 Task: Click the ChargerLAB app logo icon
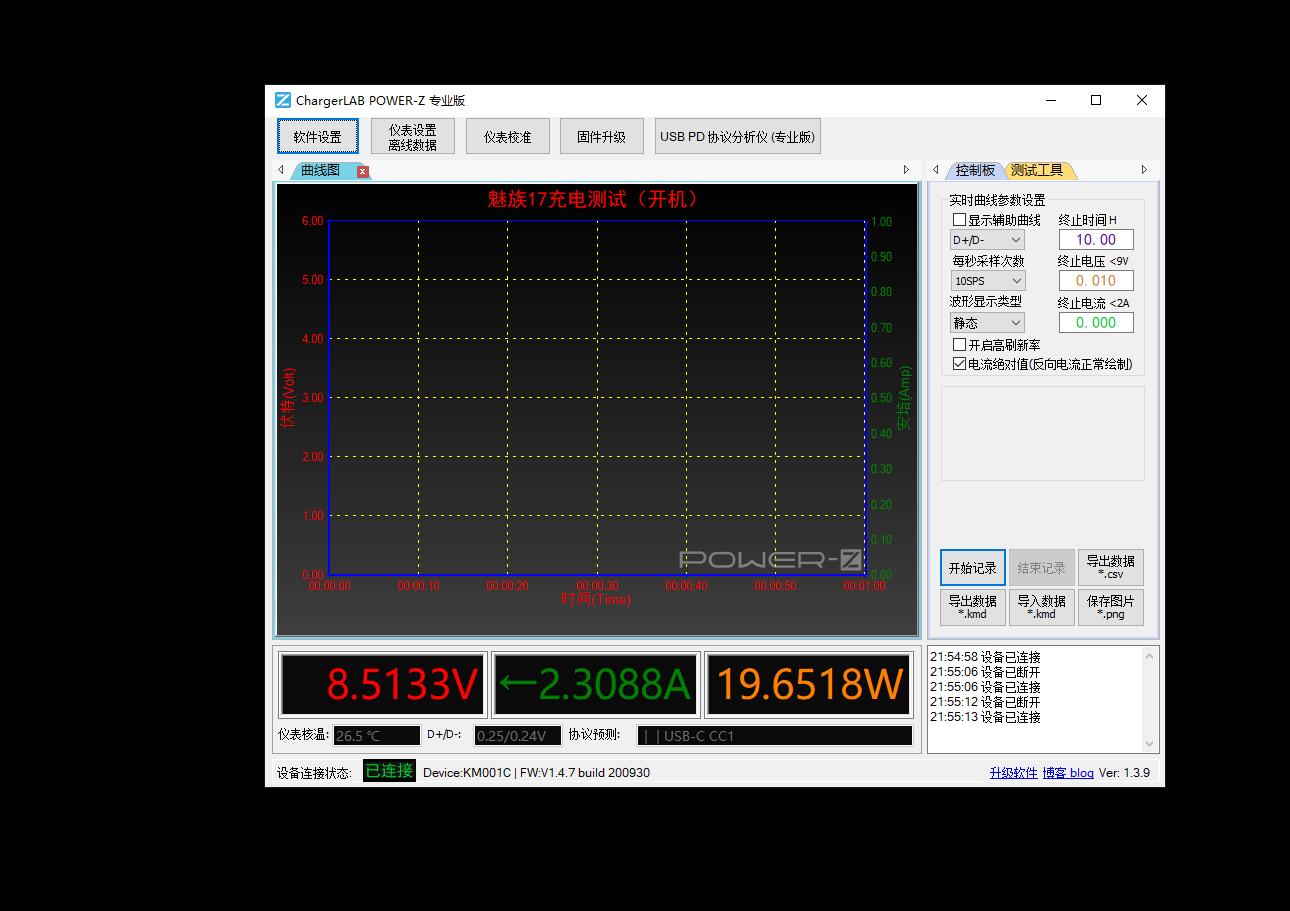point(283,100)
